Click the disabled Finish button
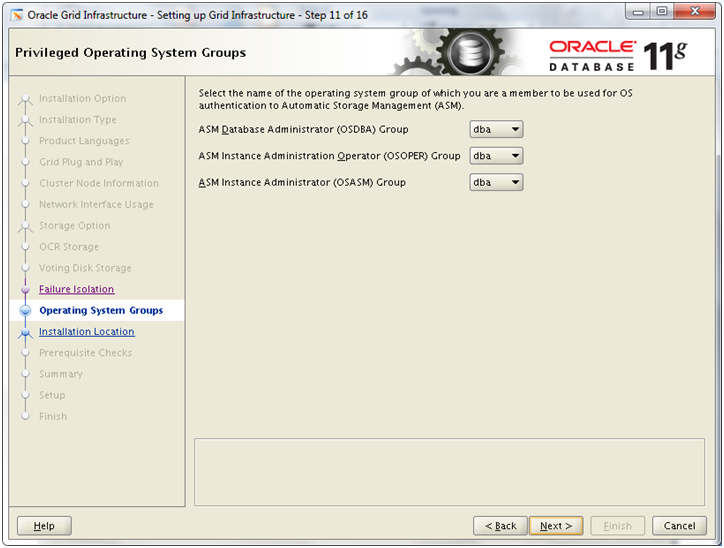The height and width of the screenshot is (548, 724). (x=618, y=526)
